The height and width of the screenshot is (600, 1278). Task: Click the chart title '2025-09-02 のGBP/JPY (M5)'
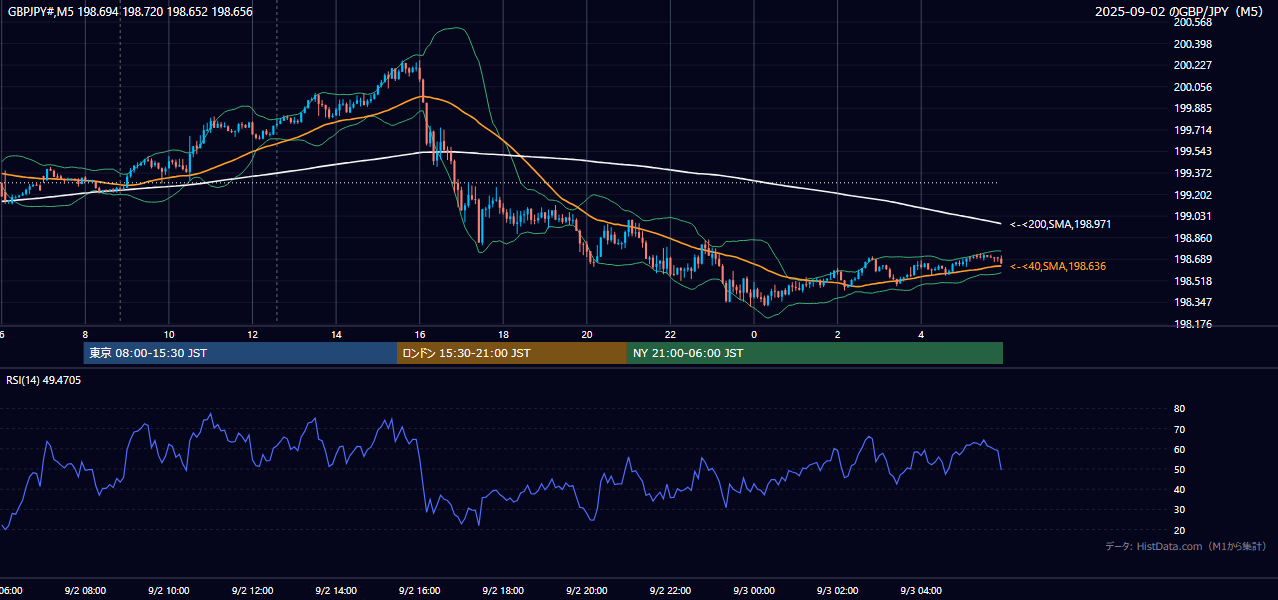pyautogui.click(x=1180, y=12)
